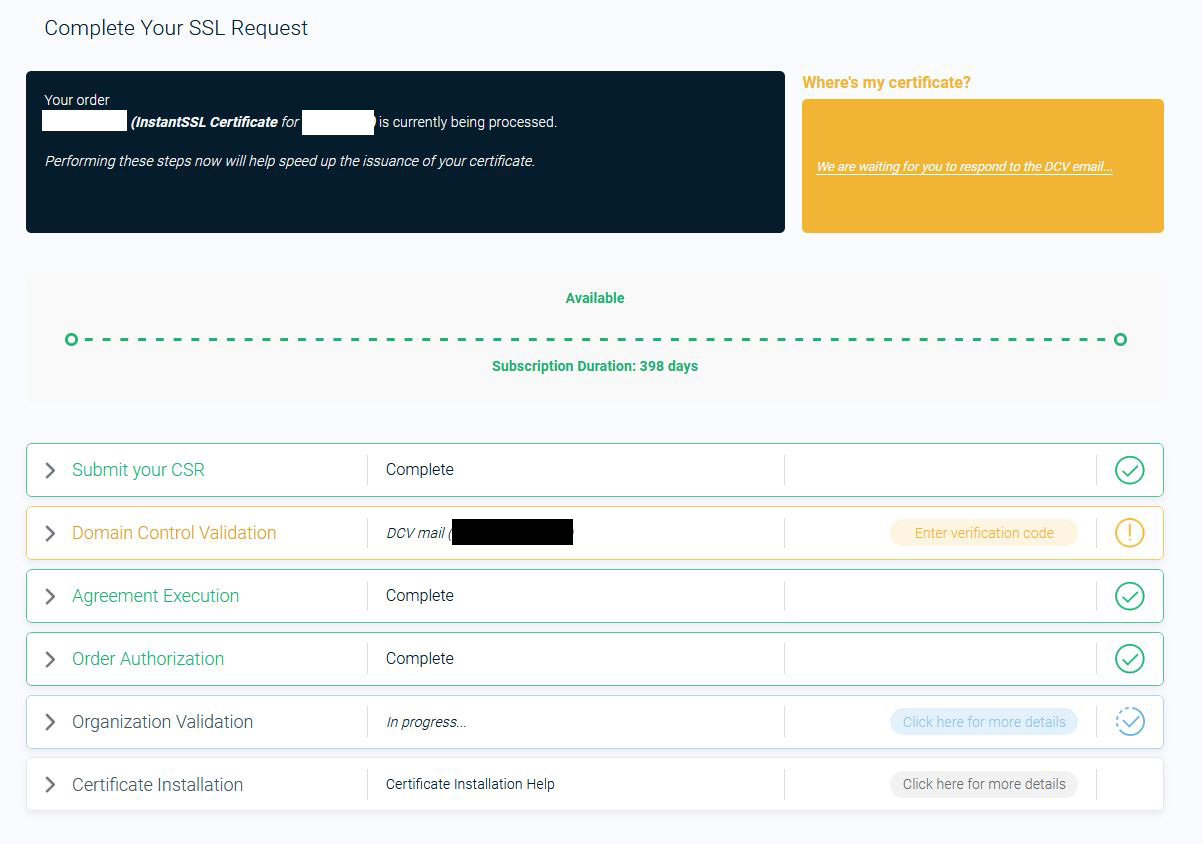Expand the Certificate Installation section
The image size is (1203, 844).
(x=50, y=784)
